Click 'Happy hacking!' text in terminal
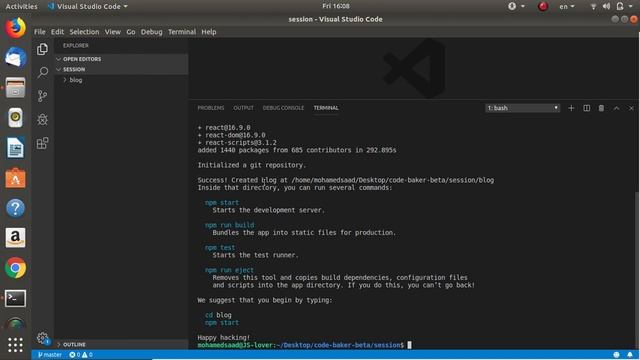 pyautogui.click(x=224, y=338)
